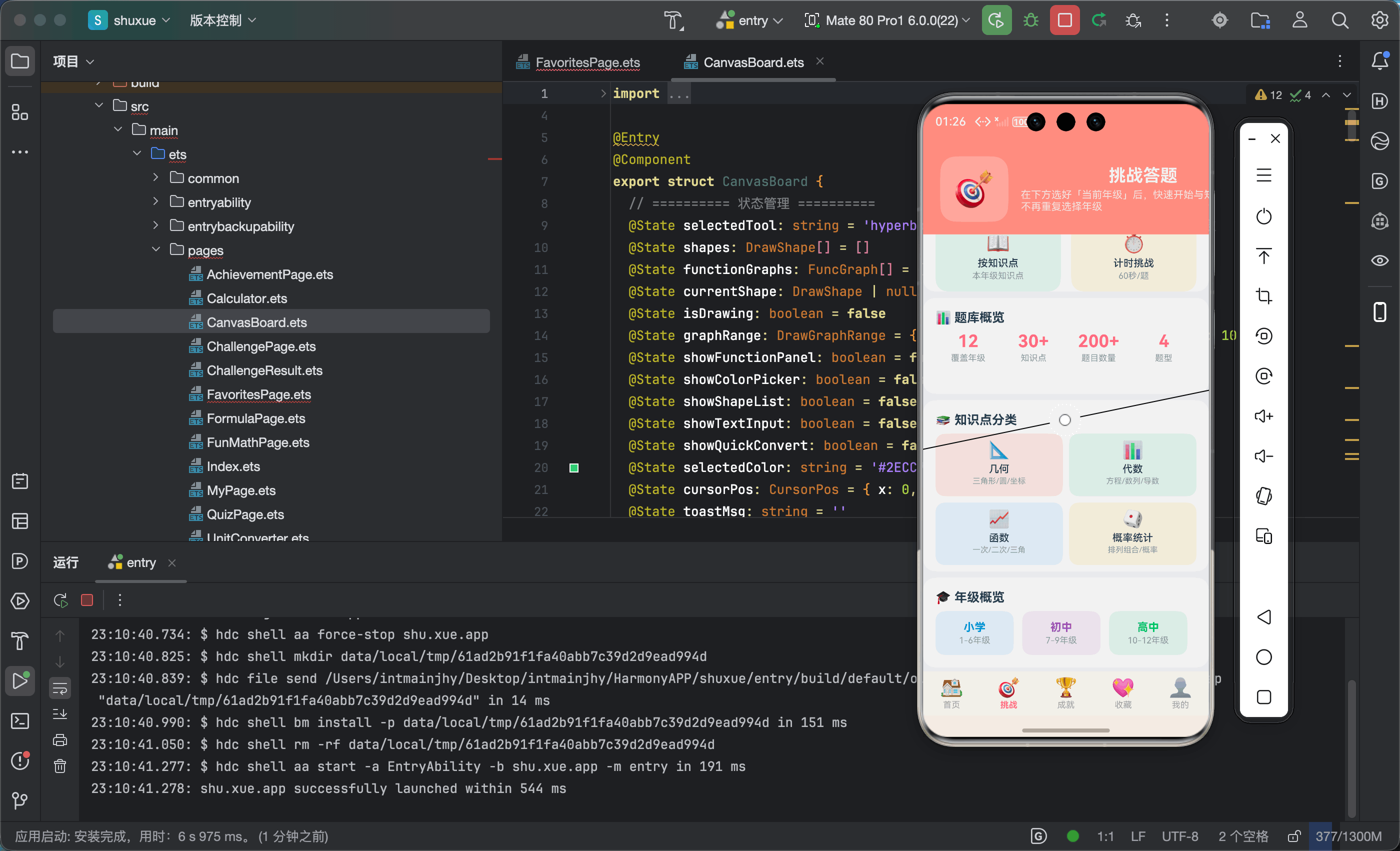Expand the common folder
This screenshot has width=1400, height=851.
(x=155, y=178)
